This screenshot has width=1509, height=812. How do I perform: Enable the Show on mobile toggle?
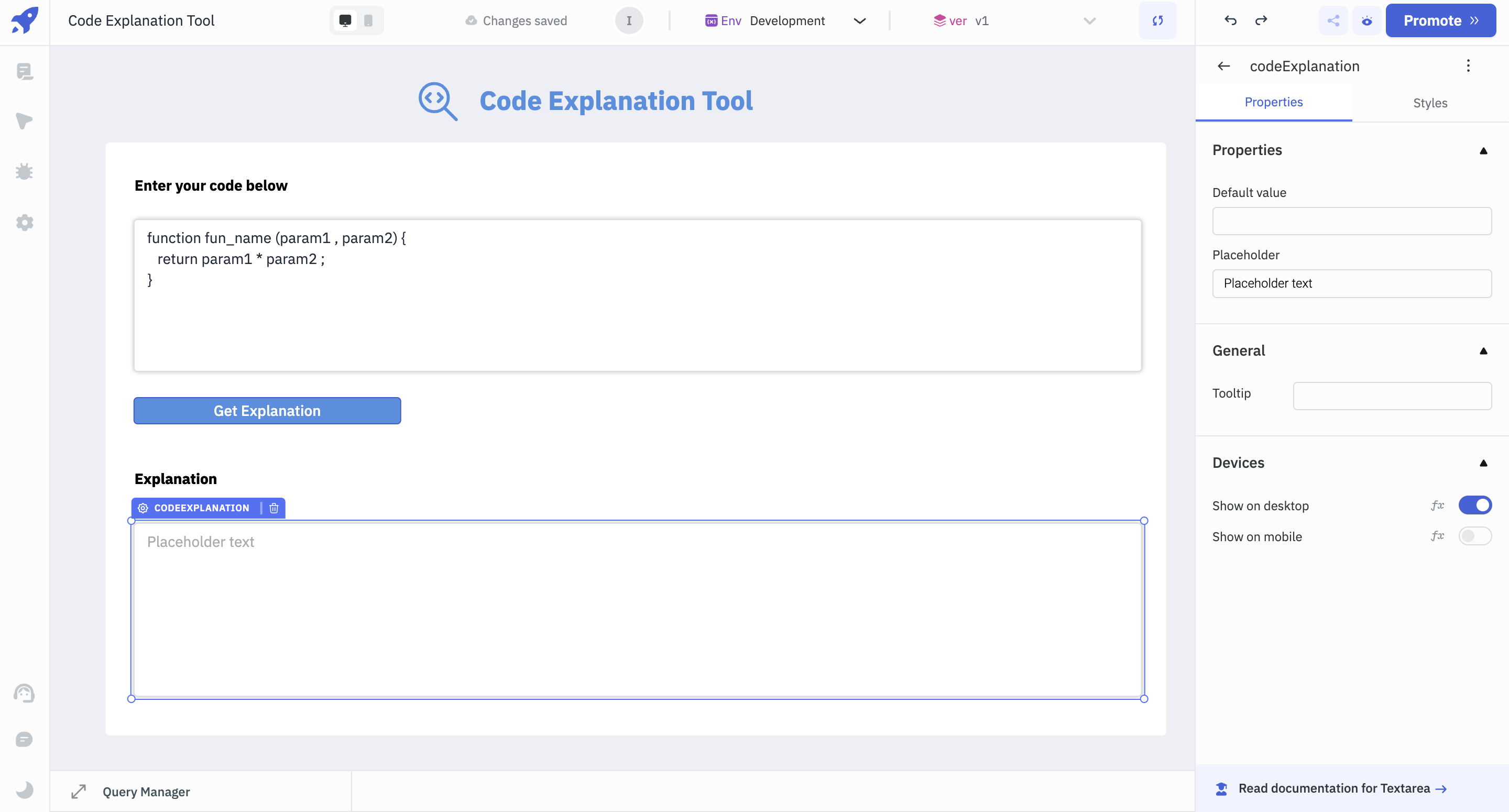coord(1475,536)
